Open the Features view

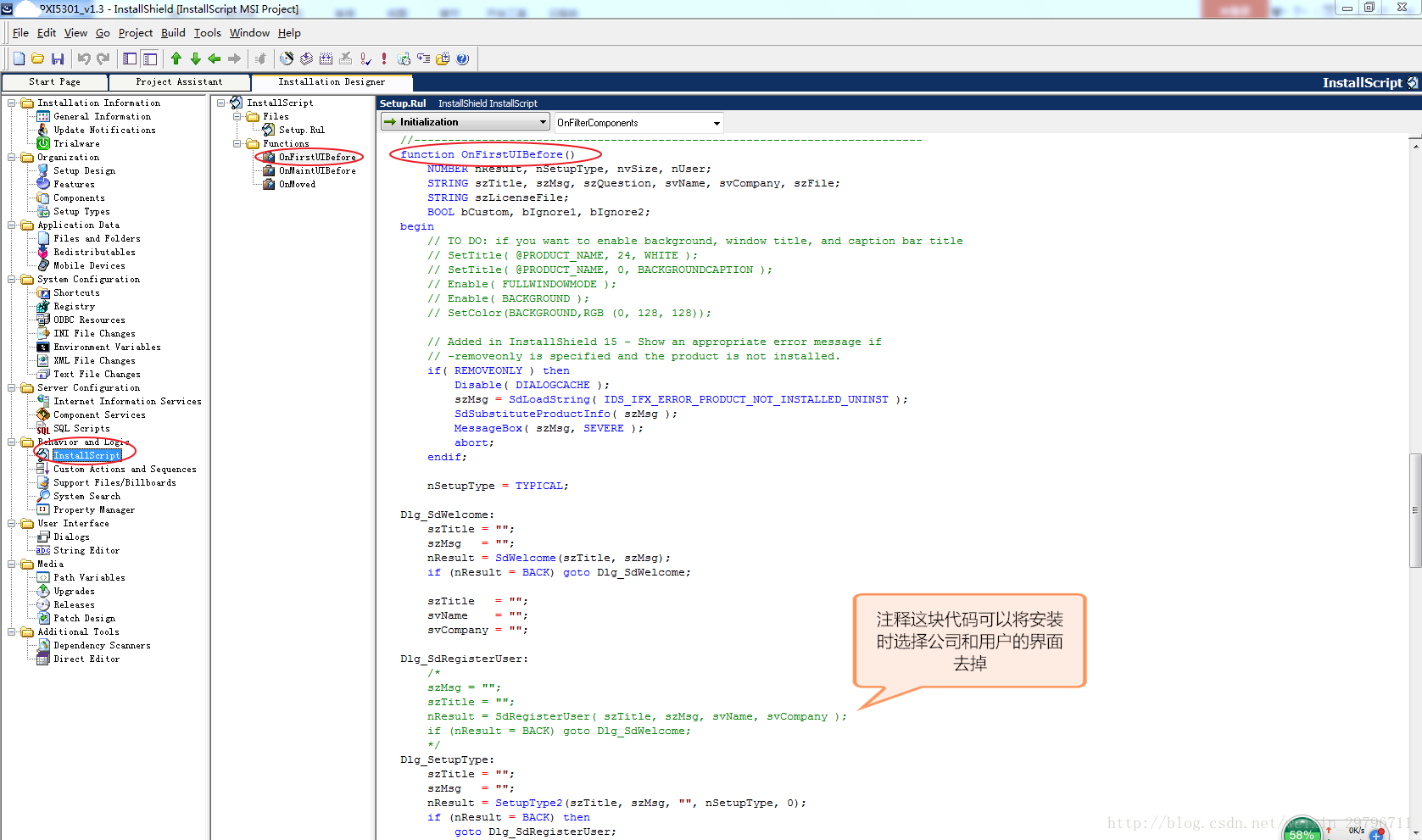[x=74, y=184]
